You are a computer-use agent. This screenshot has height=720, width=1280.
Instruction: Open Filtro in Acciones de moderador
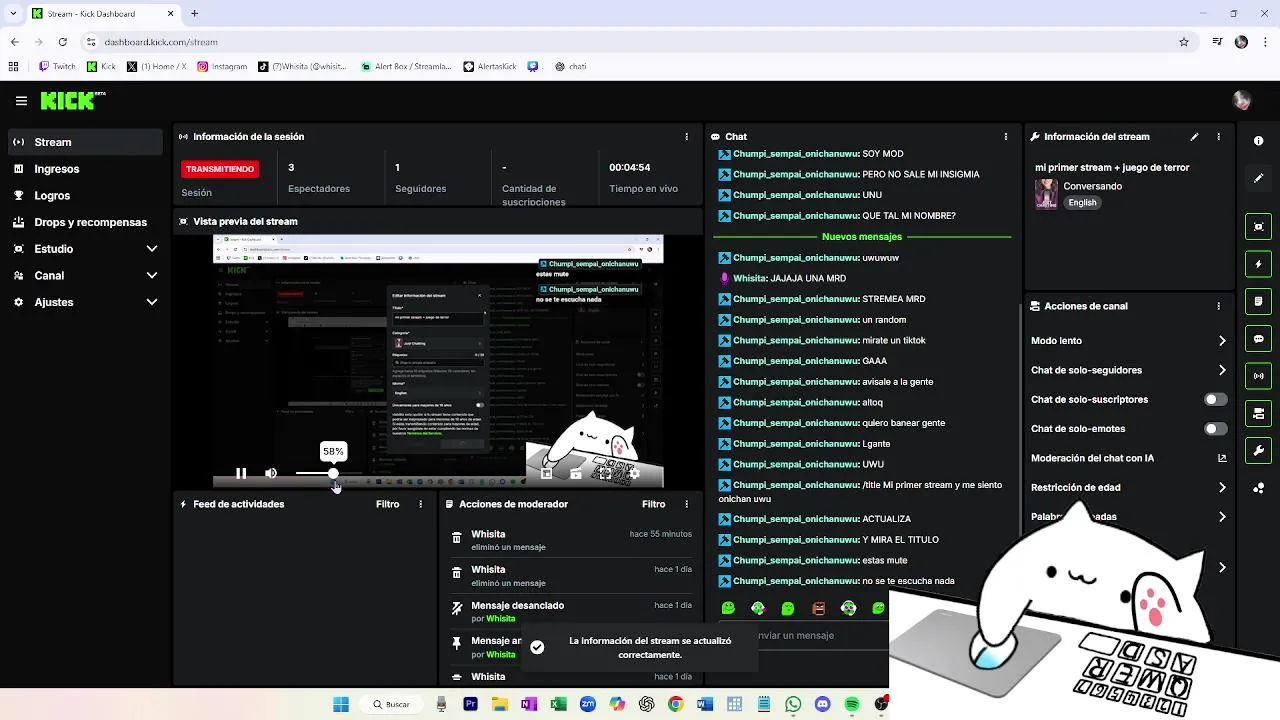tap(654, 505)
